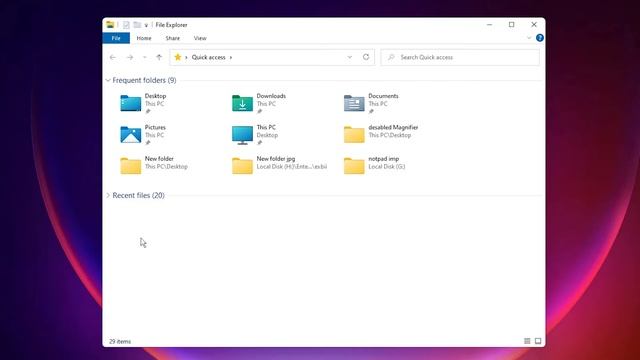The width and height of the screenshot is (640, 360).
Task: Open the Documents folder icon
Action: coord(354,103)
